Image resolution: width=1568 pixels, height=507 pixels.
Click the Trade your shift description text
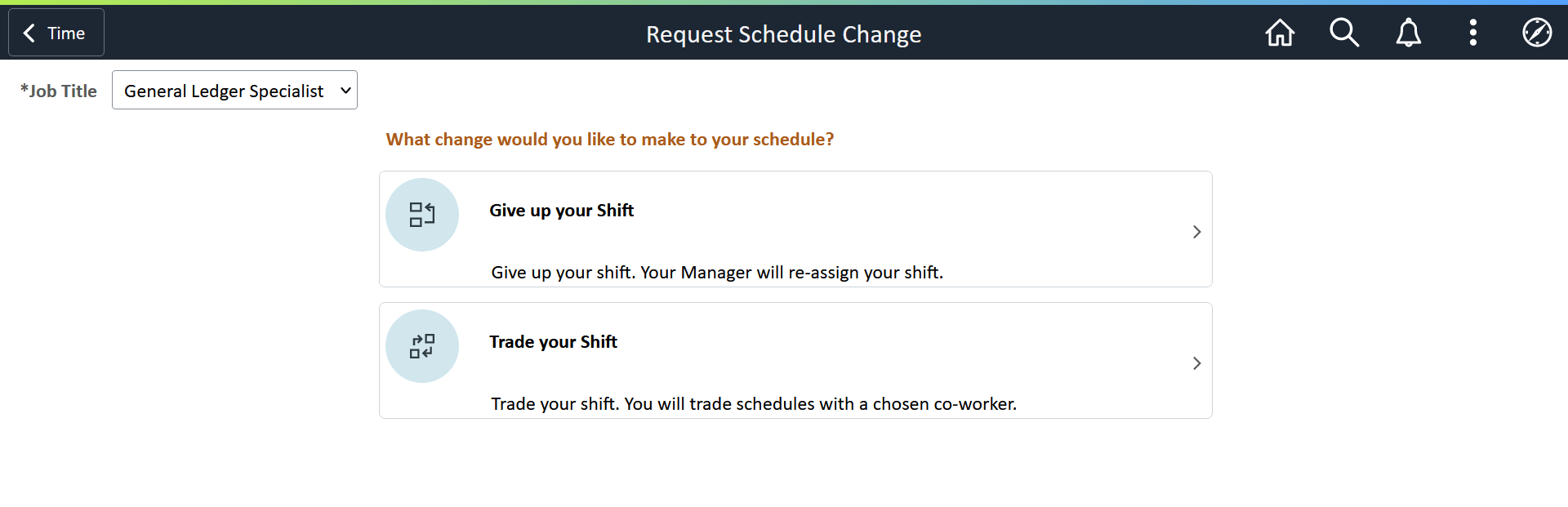click(753, 403)
